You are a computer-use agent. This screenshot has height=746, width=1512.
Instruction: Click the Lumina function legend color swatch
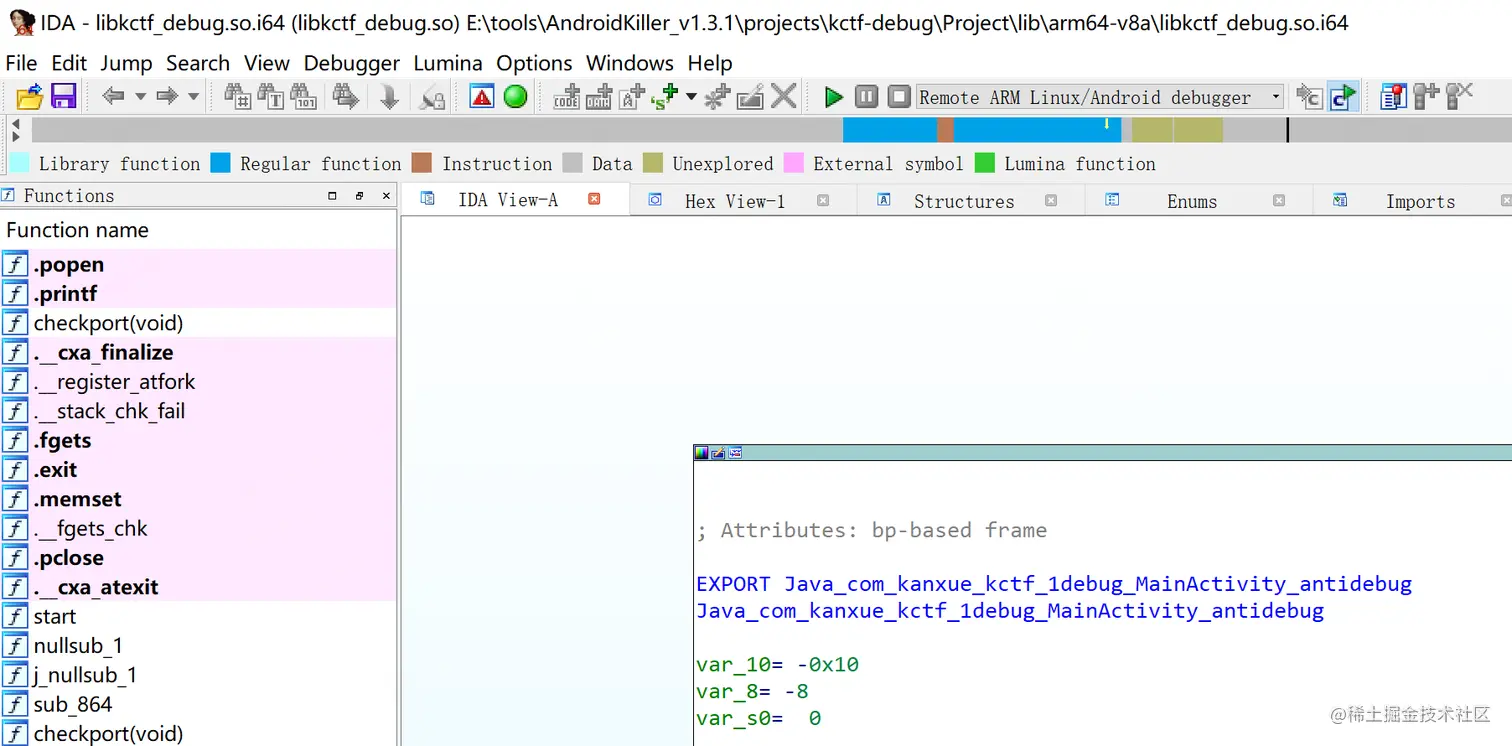[985, 163]
